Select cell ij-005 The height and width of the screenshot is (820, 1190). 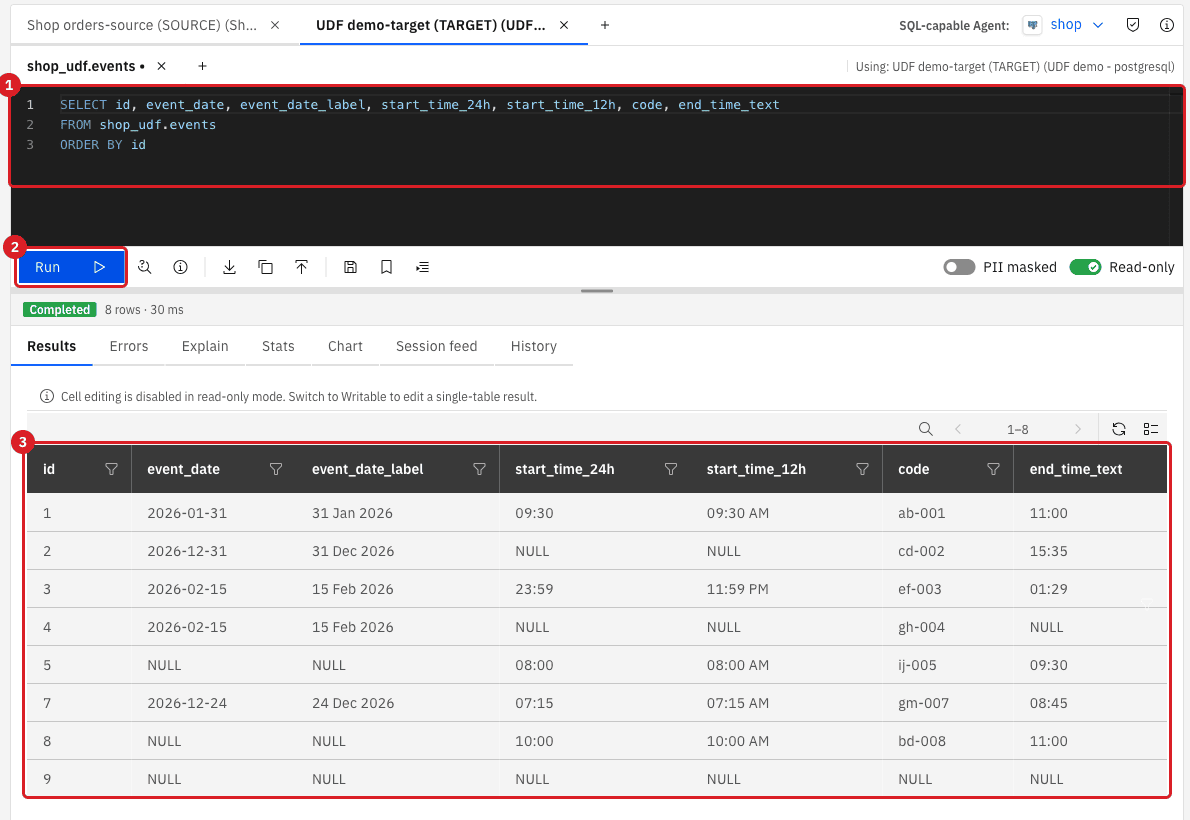pyautogui.click(x=918, y=665)
